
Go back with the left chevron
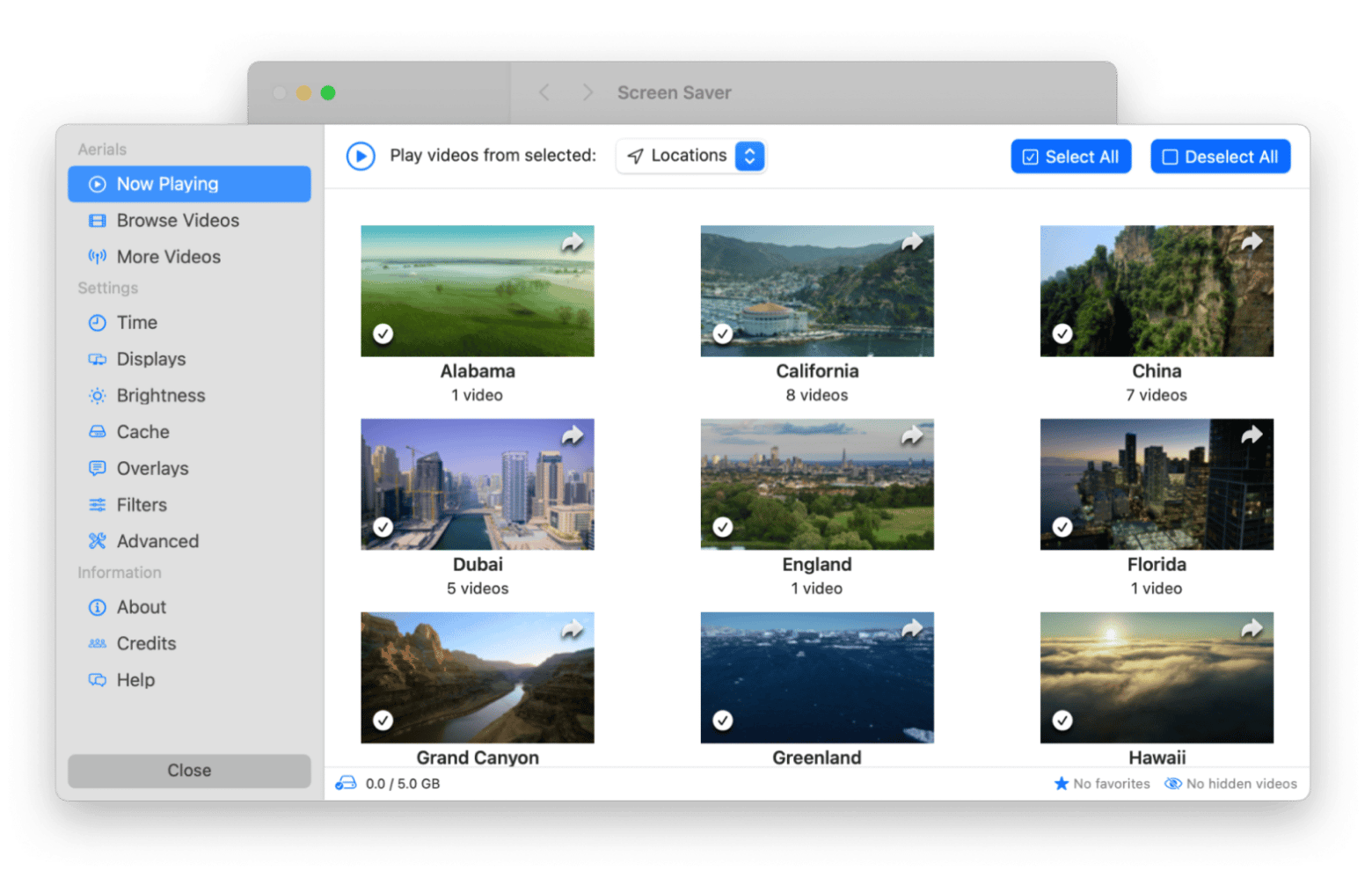click(544, 93)
